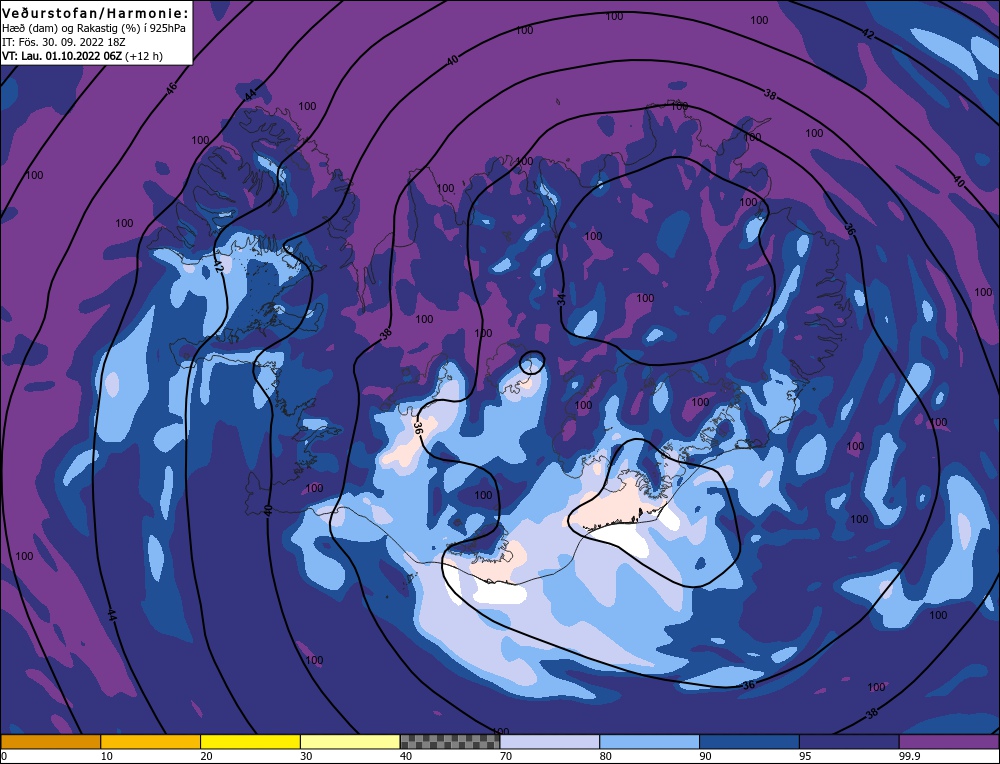Click the medium blue 90–95 legend swatch
The image size is (1000, 764).
749,742
